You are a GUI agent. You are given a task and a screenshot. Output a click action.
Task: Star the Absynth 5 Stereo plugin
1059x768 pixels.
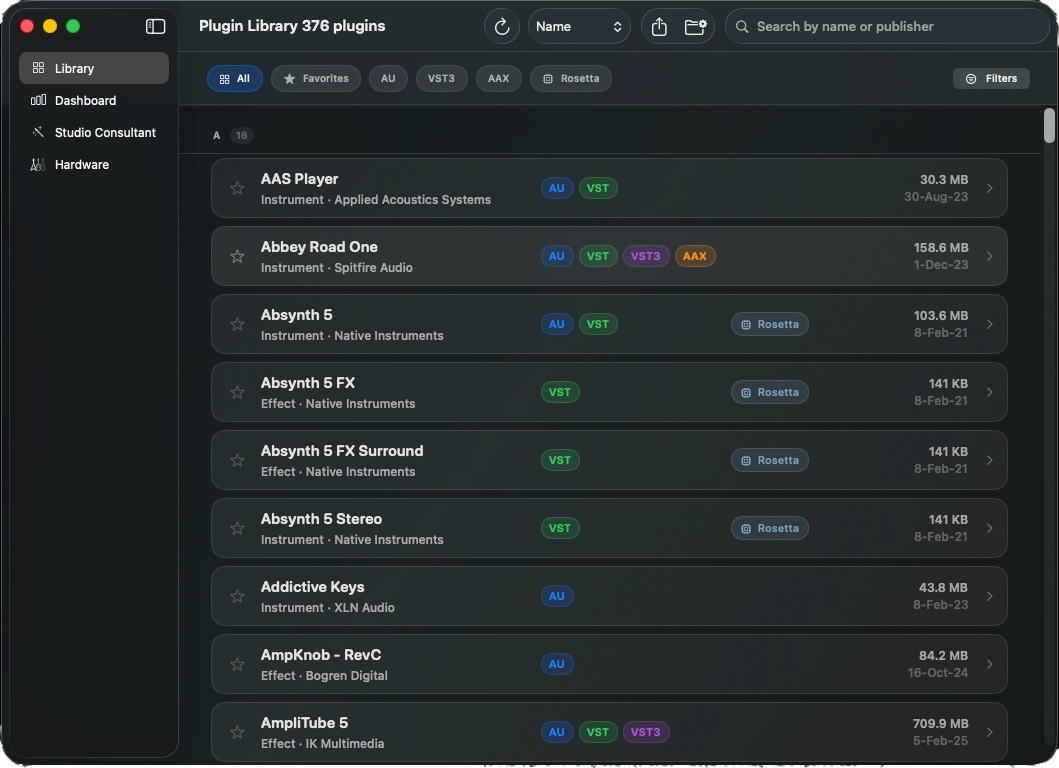coord(237,528)
